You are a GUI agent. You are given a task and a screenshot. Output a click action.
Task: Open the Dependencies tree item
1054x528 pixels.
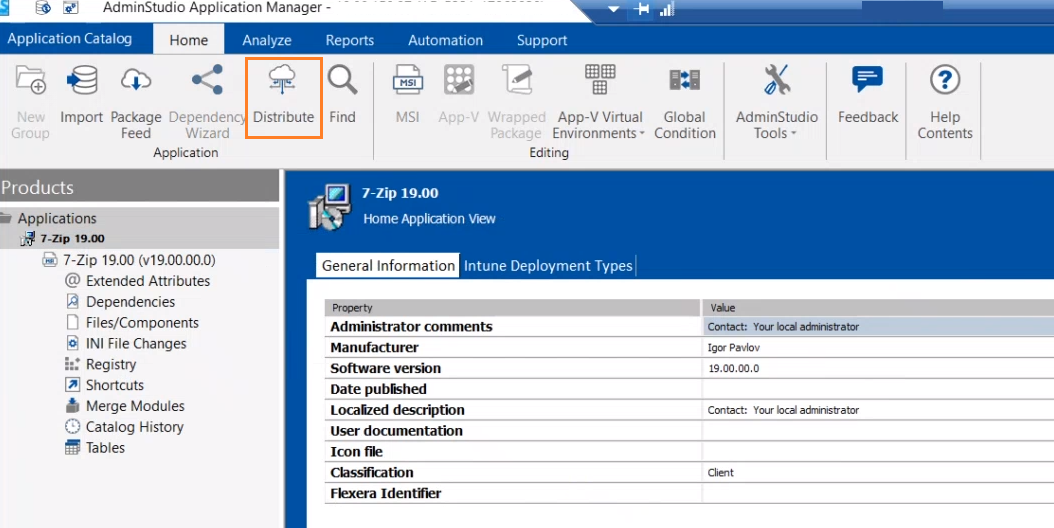(130, 301)
